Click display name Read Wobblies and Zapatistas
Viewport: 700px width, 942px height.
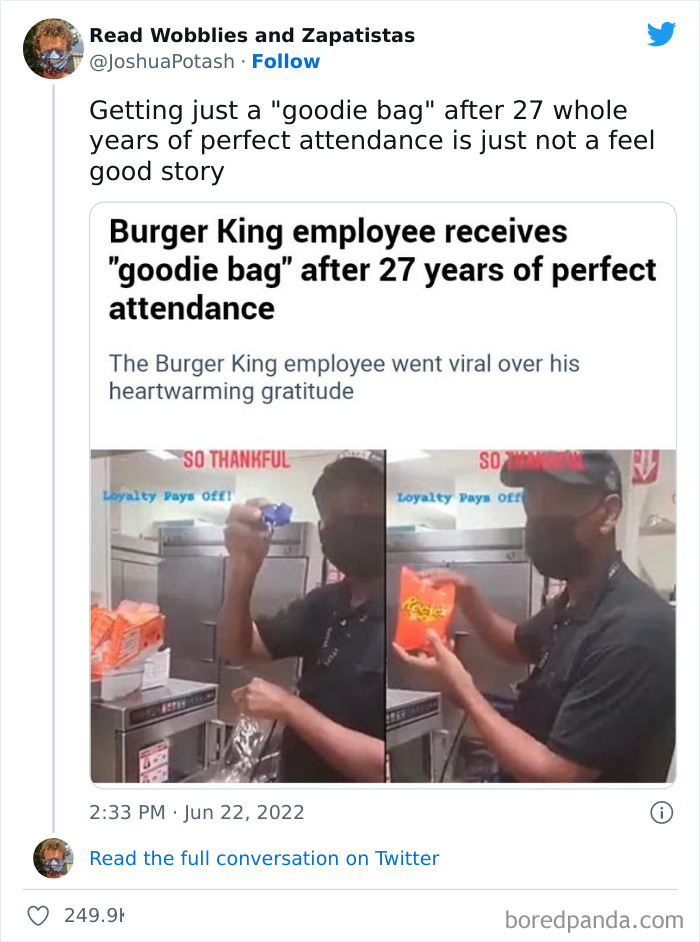252,35
